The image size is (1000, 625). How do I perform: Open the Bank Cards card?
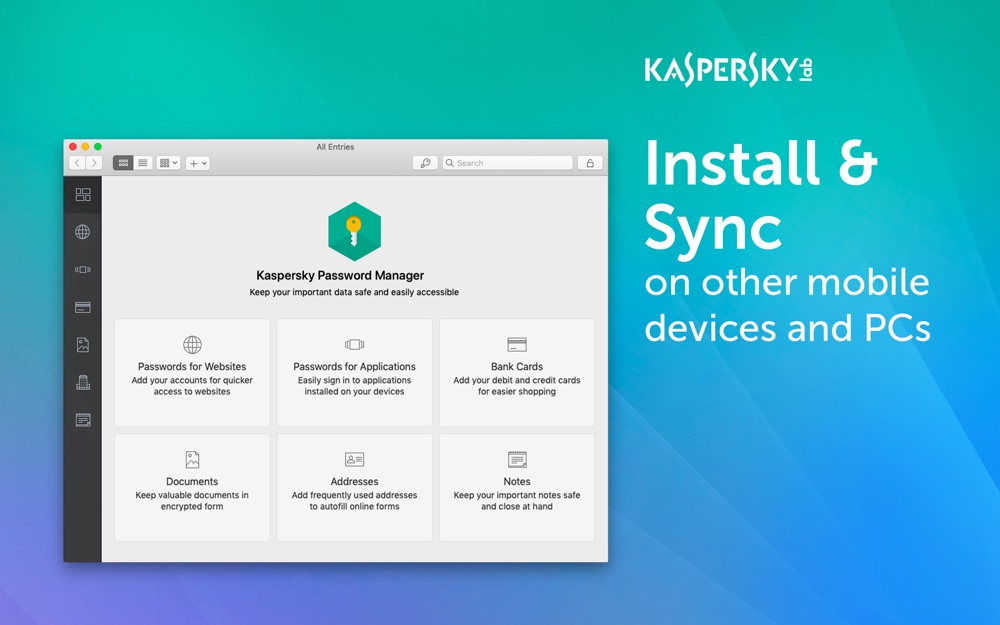[517, 372]
